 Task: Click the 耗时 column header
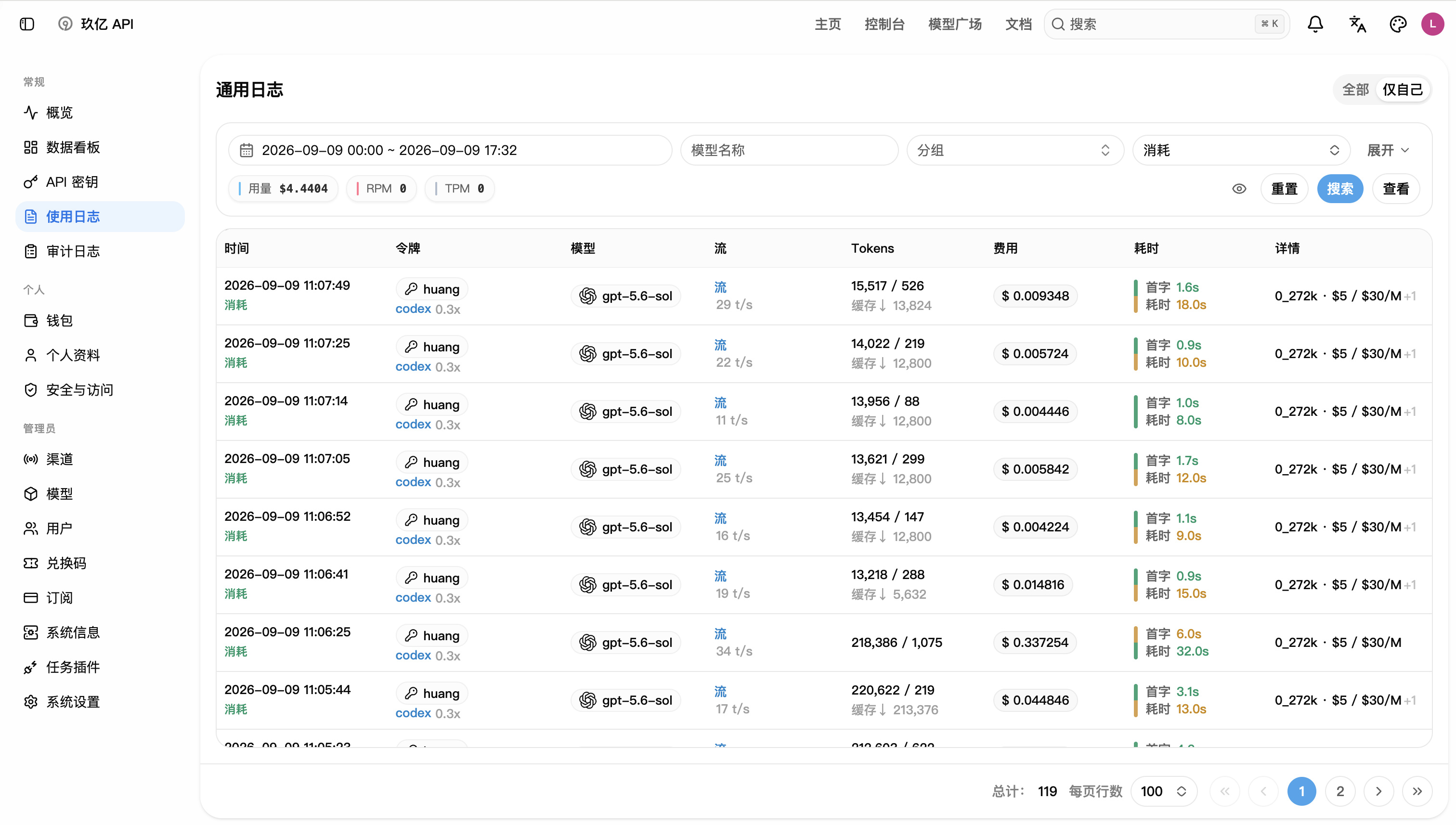click(1146, 248)
